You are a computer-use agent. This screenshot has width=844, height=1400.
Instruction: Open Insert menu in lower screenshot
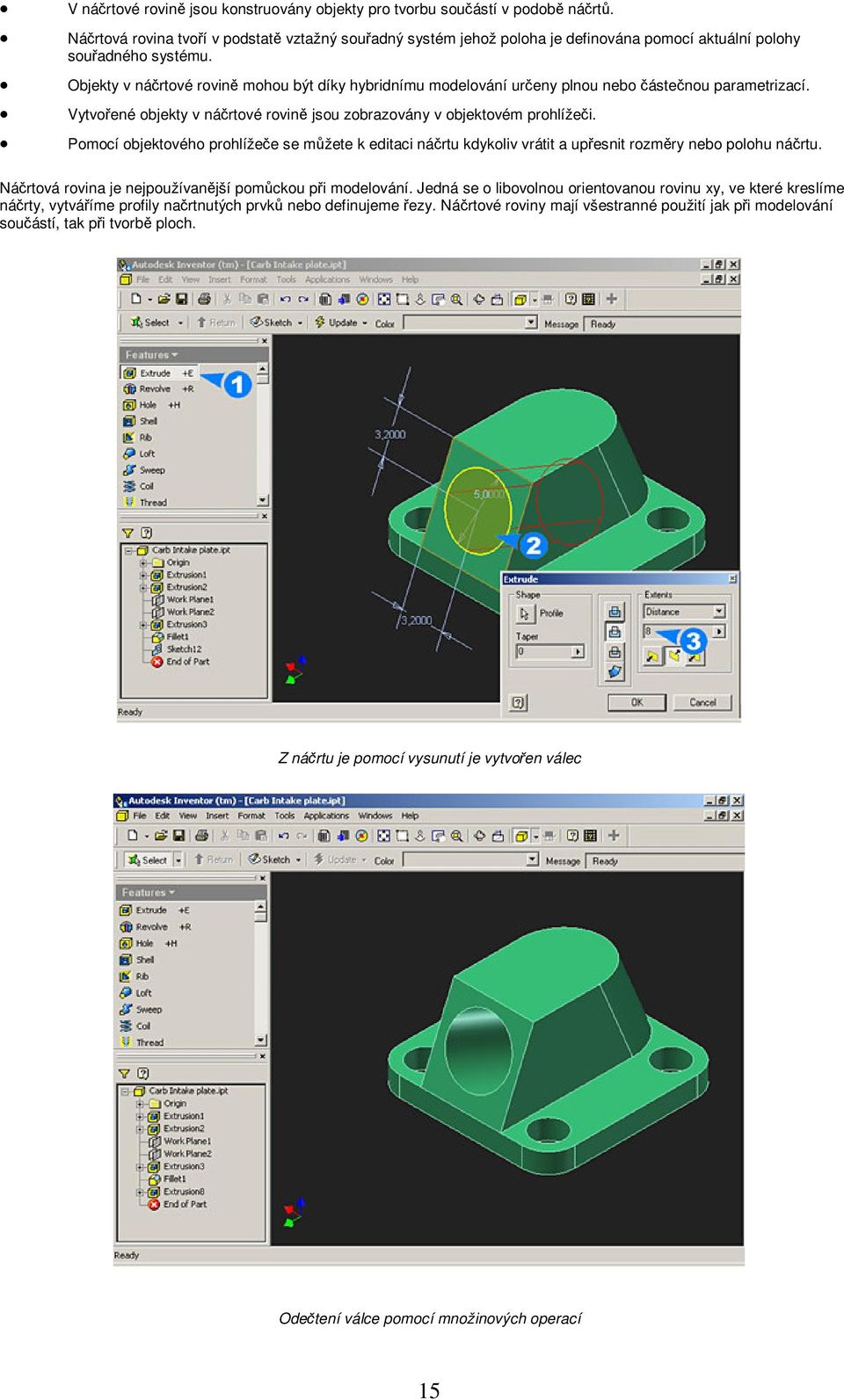point(217,816)
